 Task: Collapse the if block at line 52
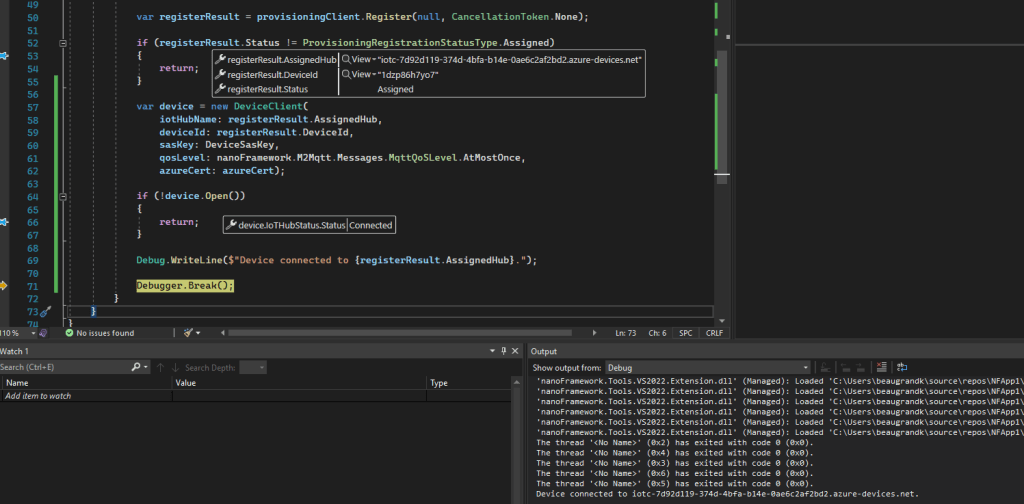click(x=62, y=44)
